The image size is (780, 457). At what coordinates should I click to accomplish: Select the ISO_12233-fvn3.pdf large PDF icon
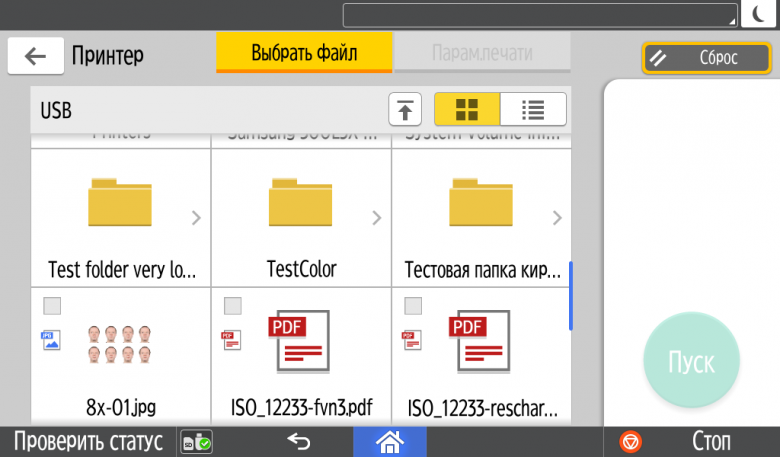click(299, 342)
